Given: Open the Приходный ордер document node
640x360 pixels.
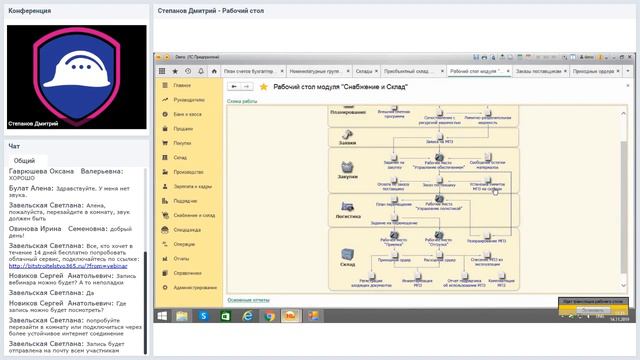Looking at the screenshot, I should 394,257.
